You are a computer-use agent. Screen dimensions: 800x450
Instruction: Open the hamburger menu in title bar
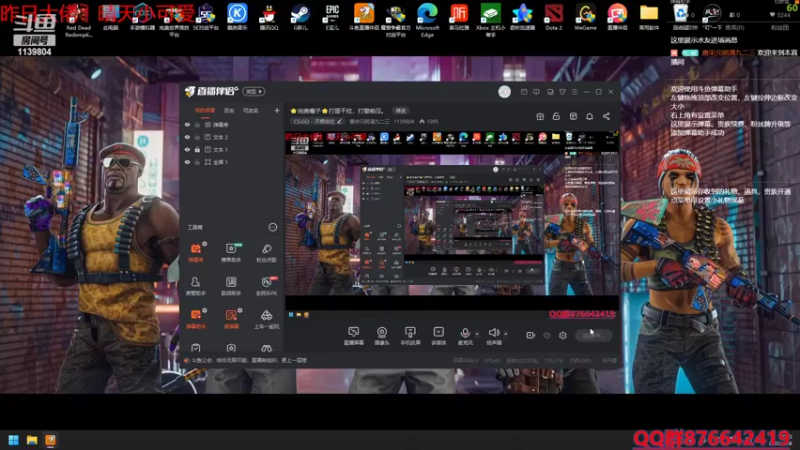574,92
